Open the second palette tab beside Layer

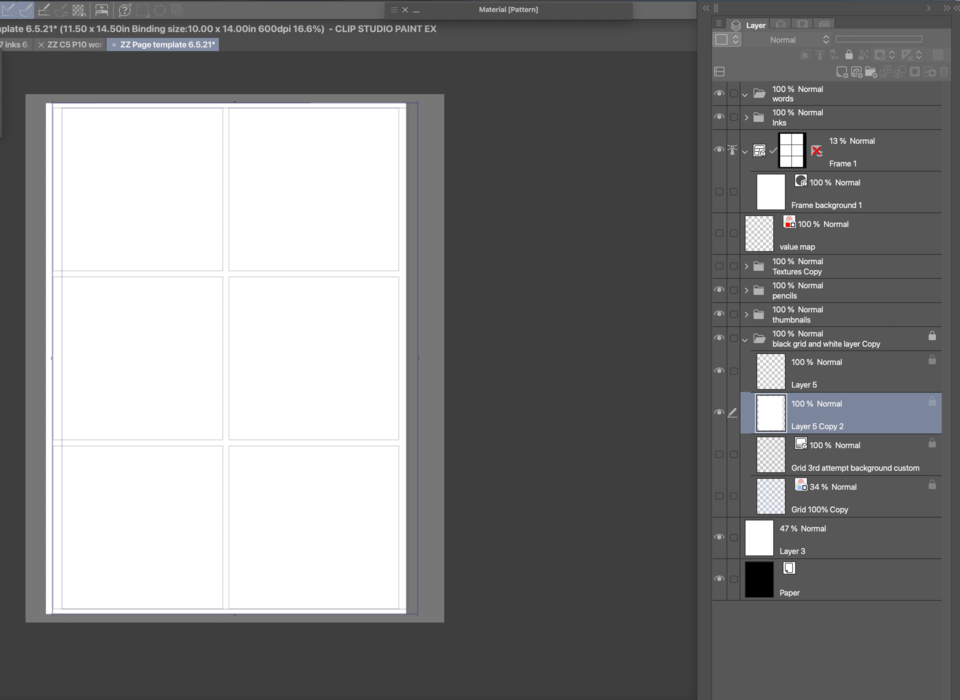click(781, 24)
